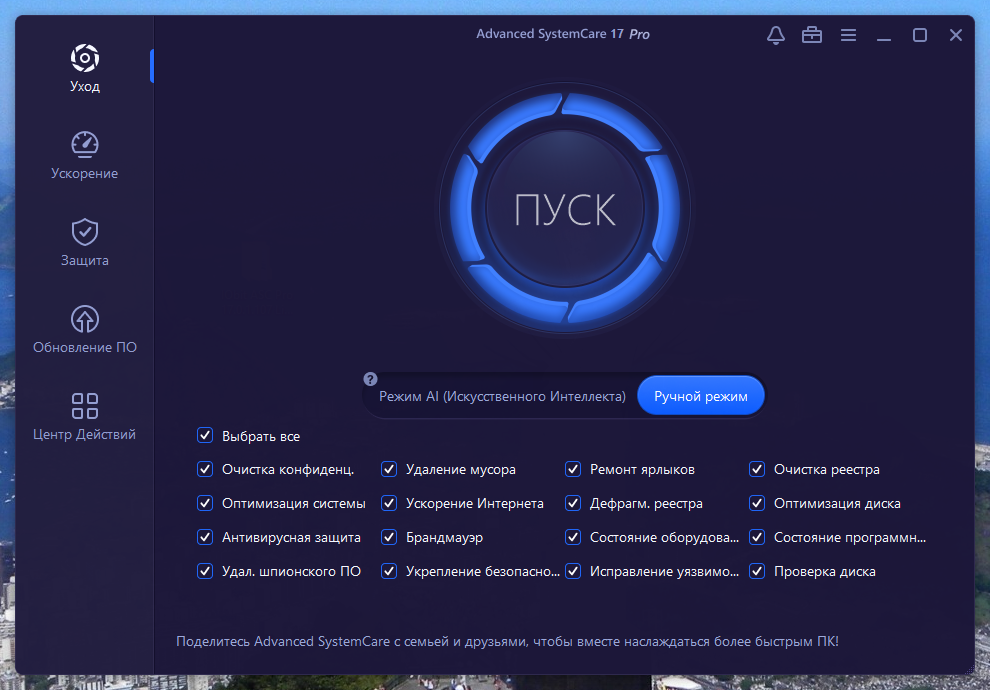Open the toolbox briefcase icon
The image size is (990, 690).
pyautogui.click(x=812, y=35)
